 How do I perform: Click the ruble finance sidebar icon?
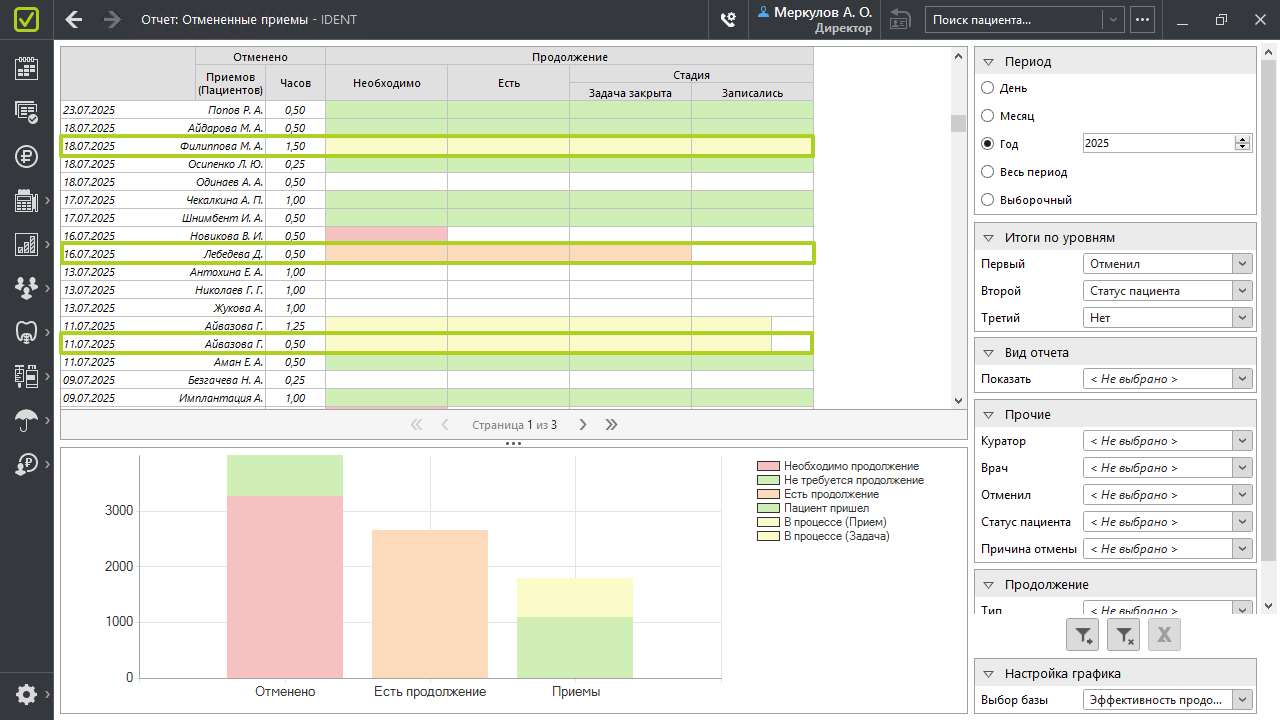26,155
